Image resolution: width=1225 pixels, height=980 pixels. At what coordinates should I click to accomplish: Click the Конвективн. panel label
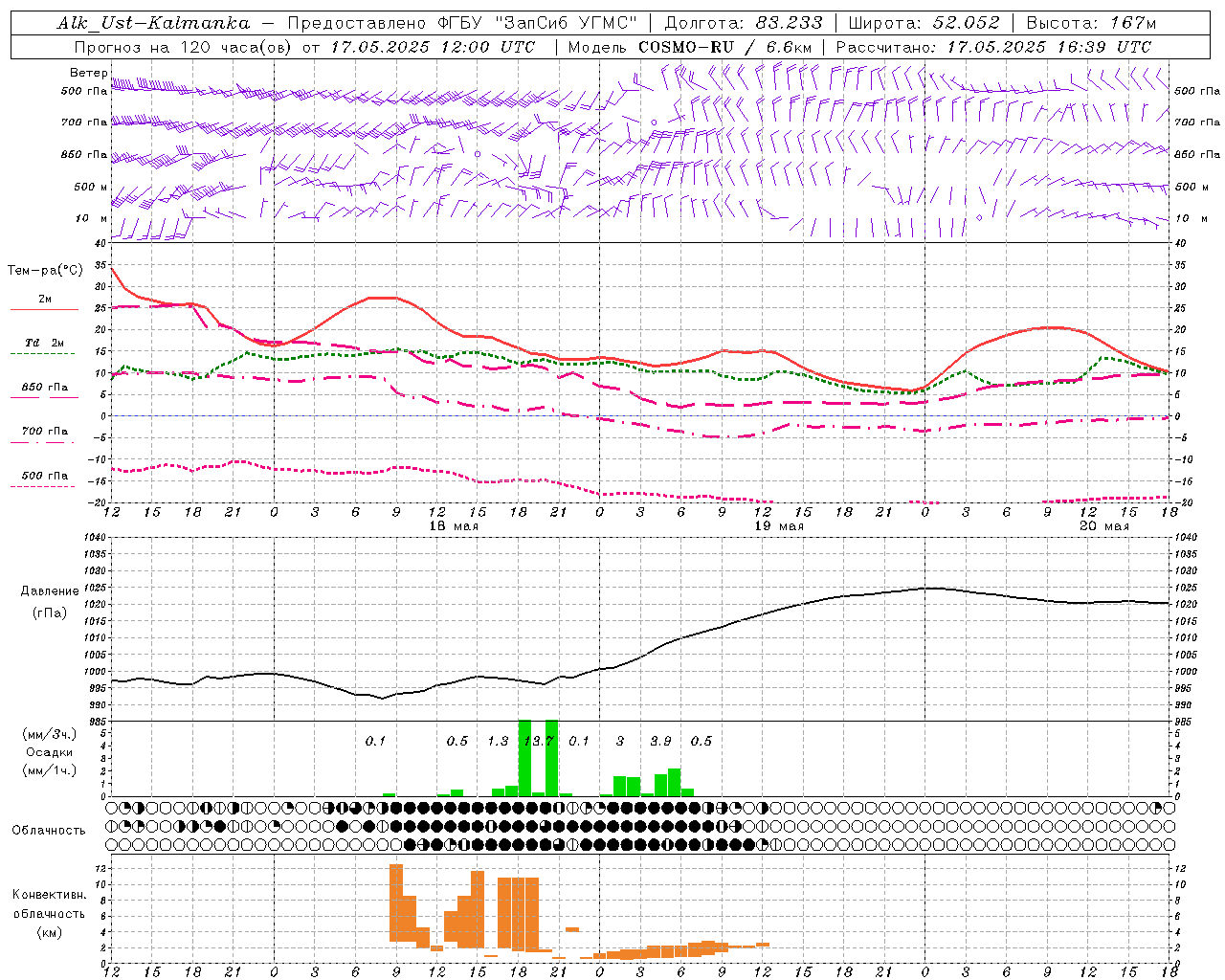(49, 894)
